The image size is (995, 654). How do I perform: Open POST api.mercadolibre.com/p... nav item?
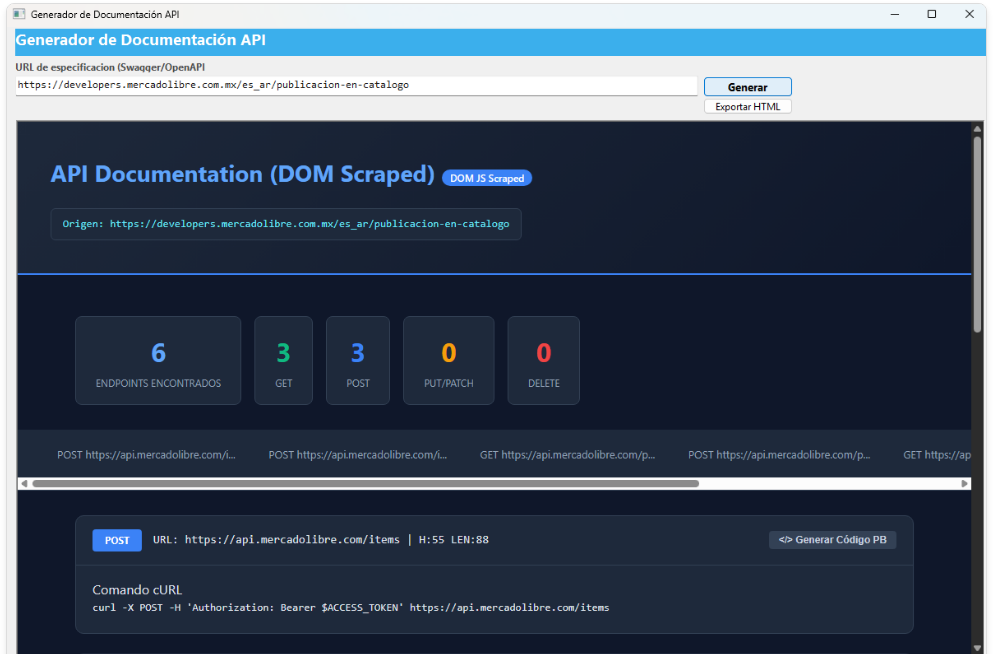pyautogui.click(x=779, y=455)
